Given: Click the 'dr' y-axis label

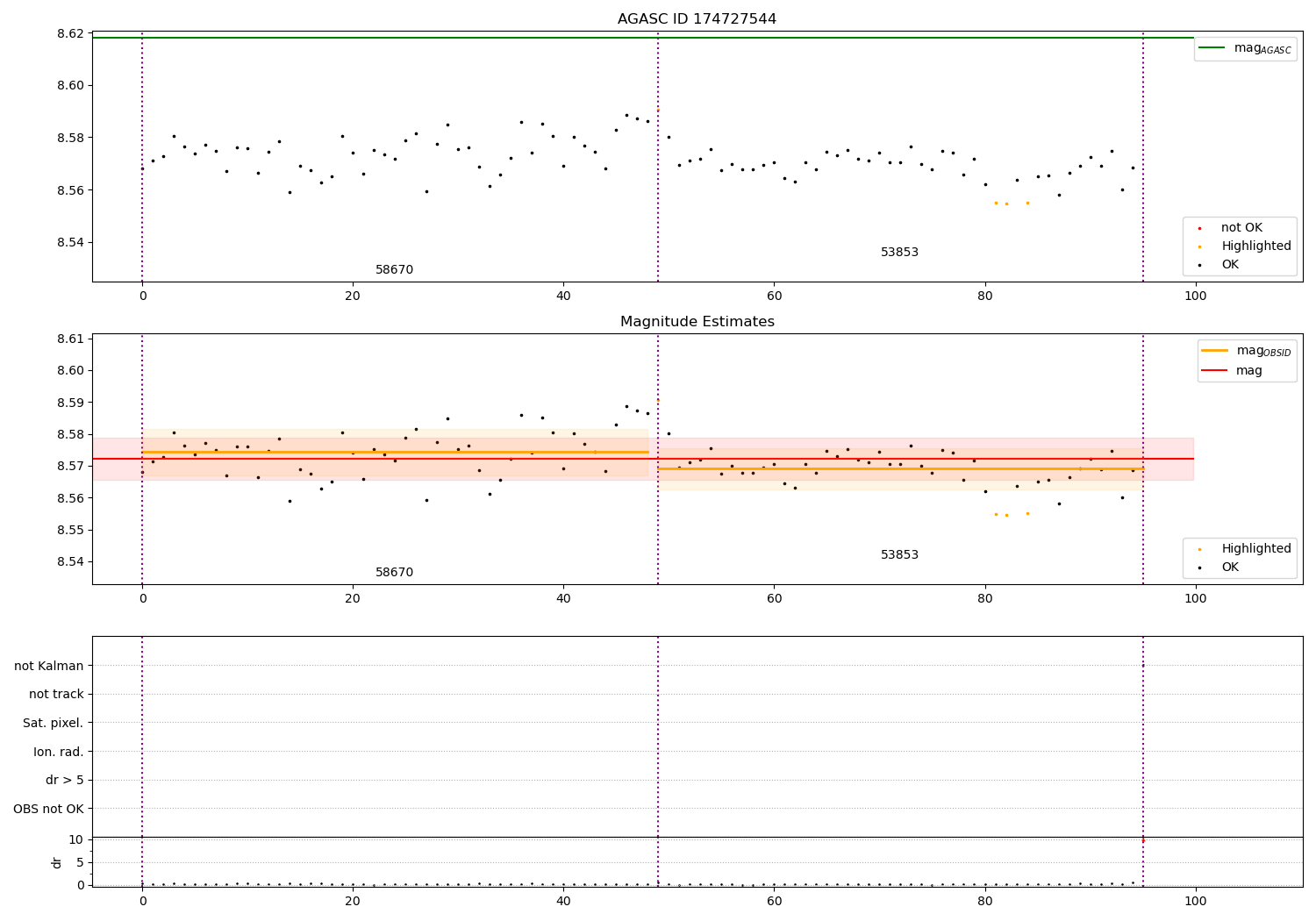Looking at the screenshot, I should click(57, 862).
